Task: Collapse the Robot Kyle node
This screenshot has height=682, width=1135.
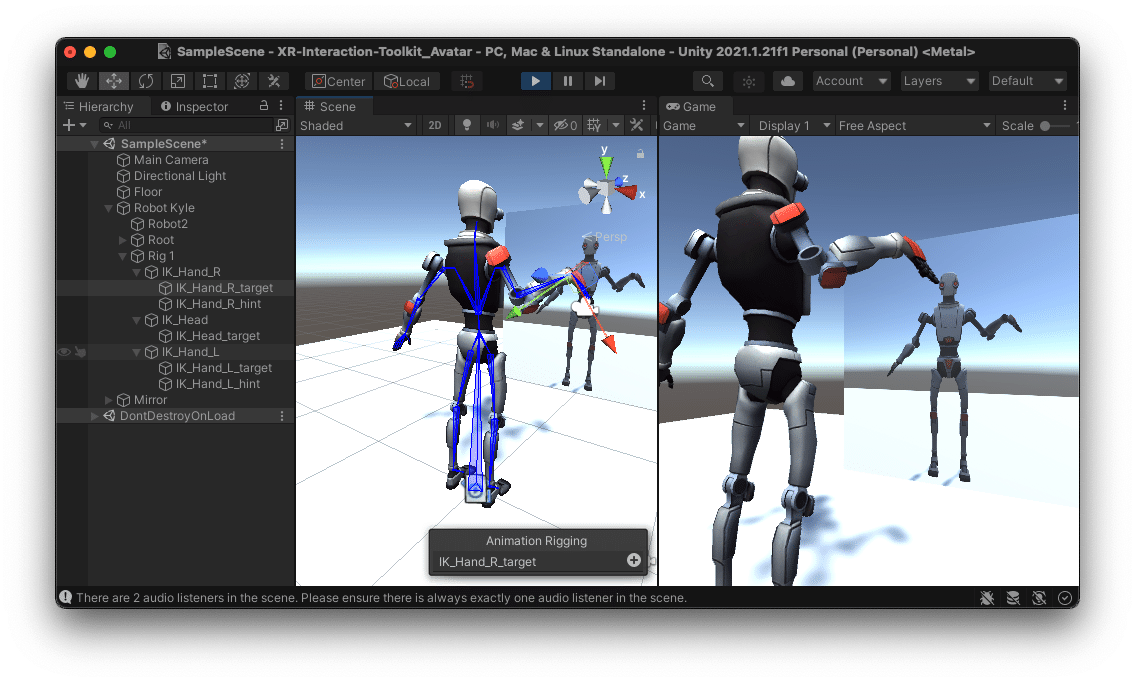Action: tap(109, 208)
